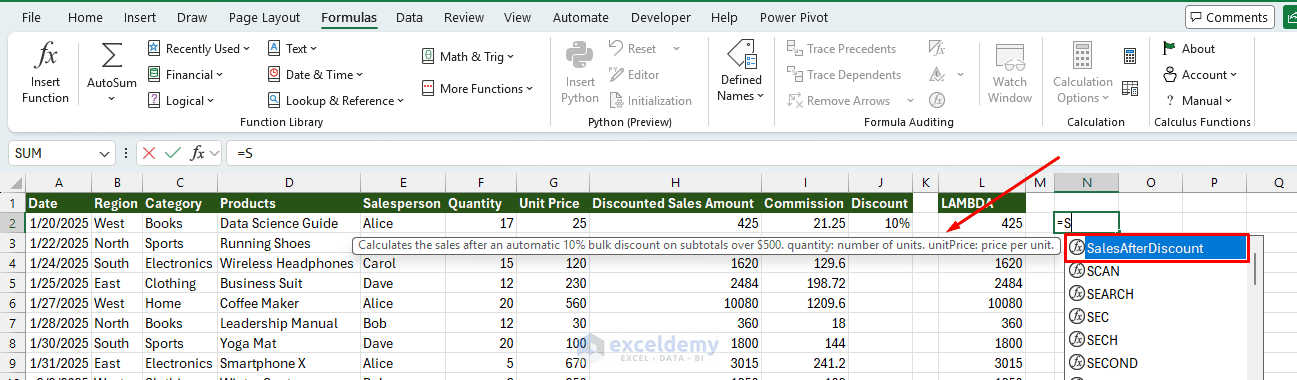Click the Python Reset button
This screenshot has height=380, width=1297.
[632, 48]
